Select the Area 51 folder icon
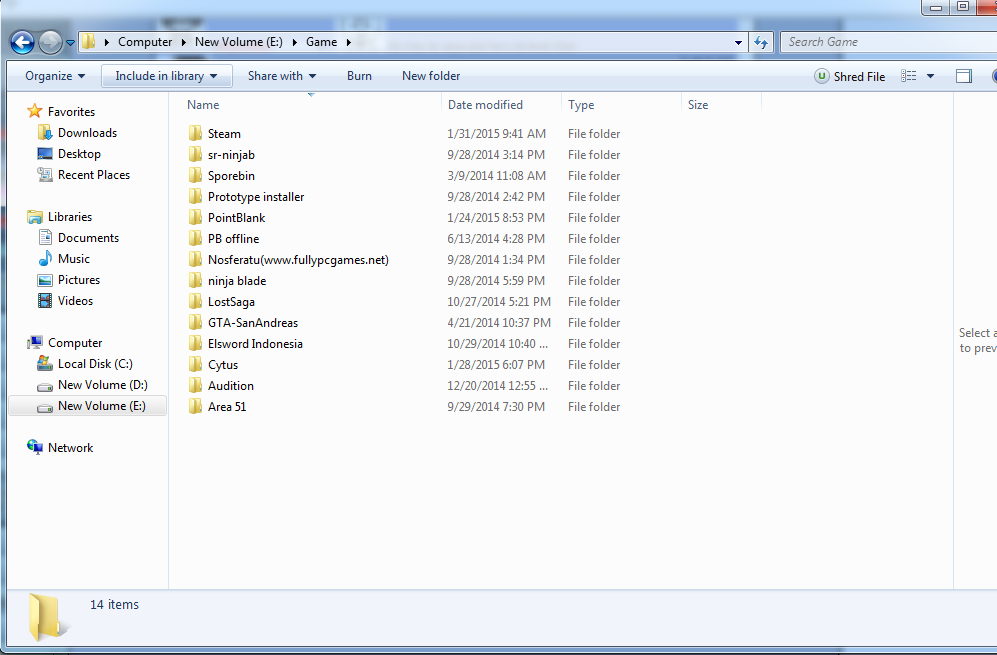 click(x=196, y=406)
